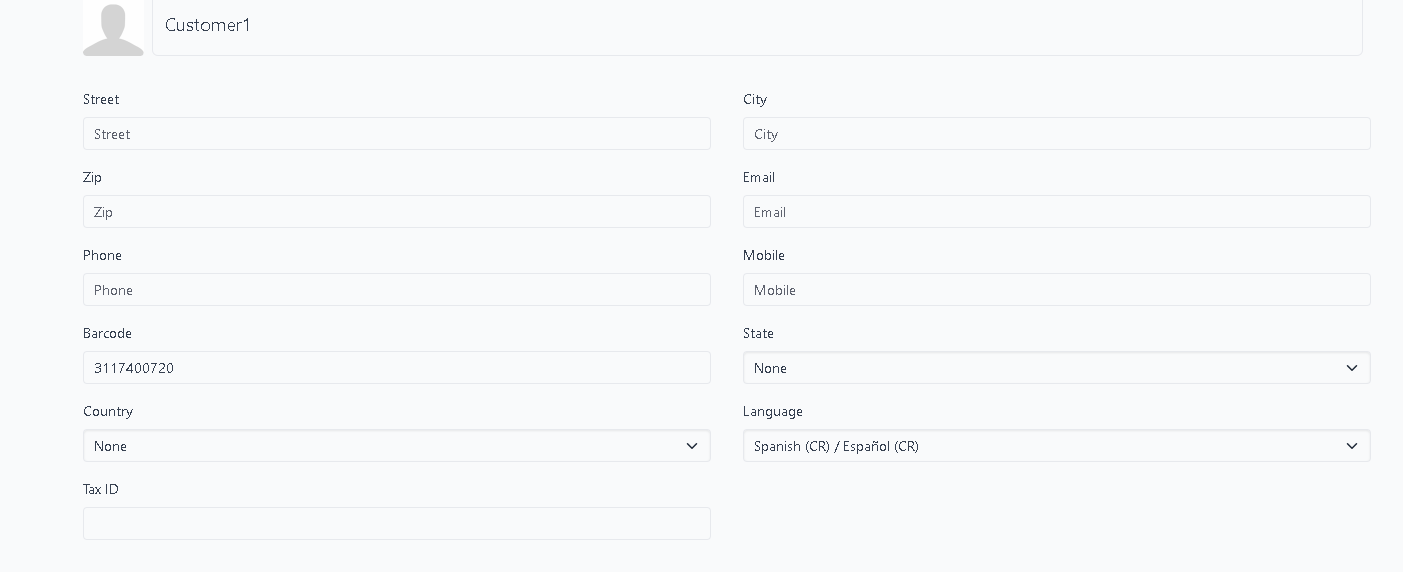This screenshot has height=572, width=1403.
Task: Click the customer avatar placeholder image
Action: (113, 28)
